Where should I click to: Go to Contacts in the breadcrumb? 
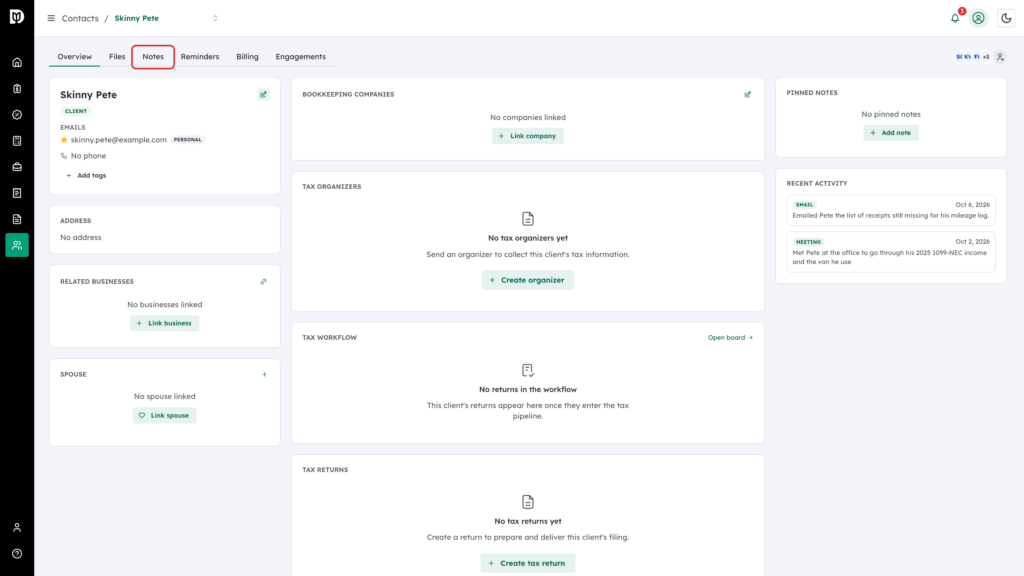tap(80, 18)
